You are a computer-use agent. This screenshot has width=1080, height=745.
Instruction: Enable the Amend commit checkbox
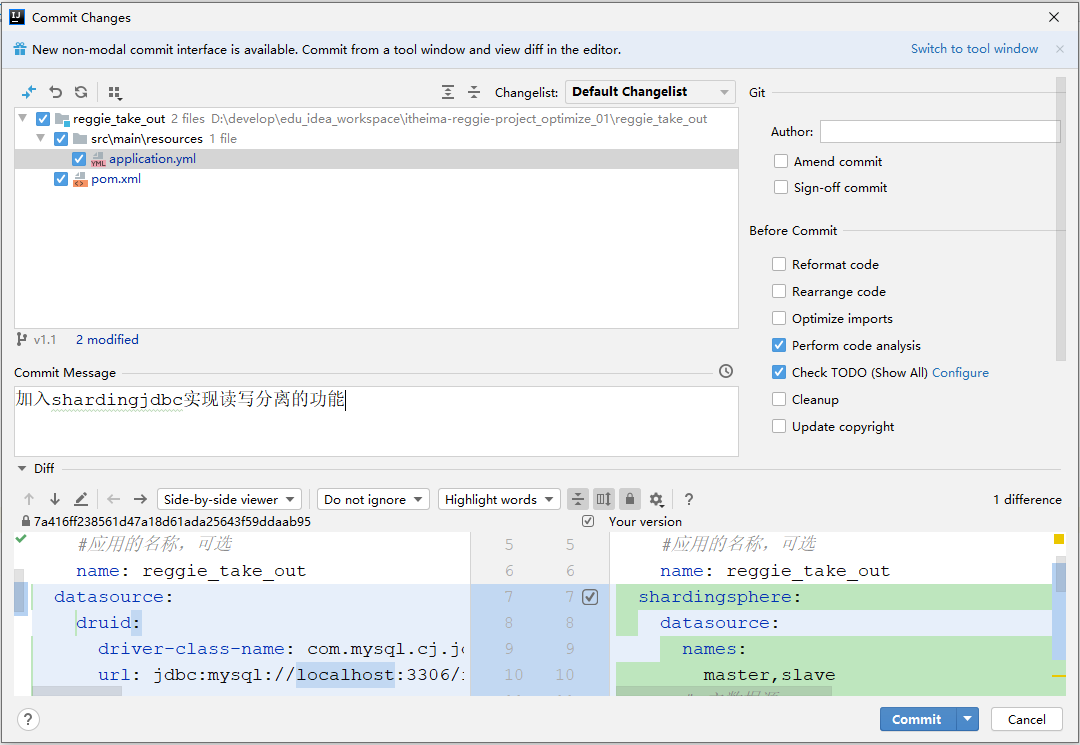click(x=780, y=161)
